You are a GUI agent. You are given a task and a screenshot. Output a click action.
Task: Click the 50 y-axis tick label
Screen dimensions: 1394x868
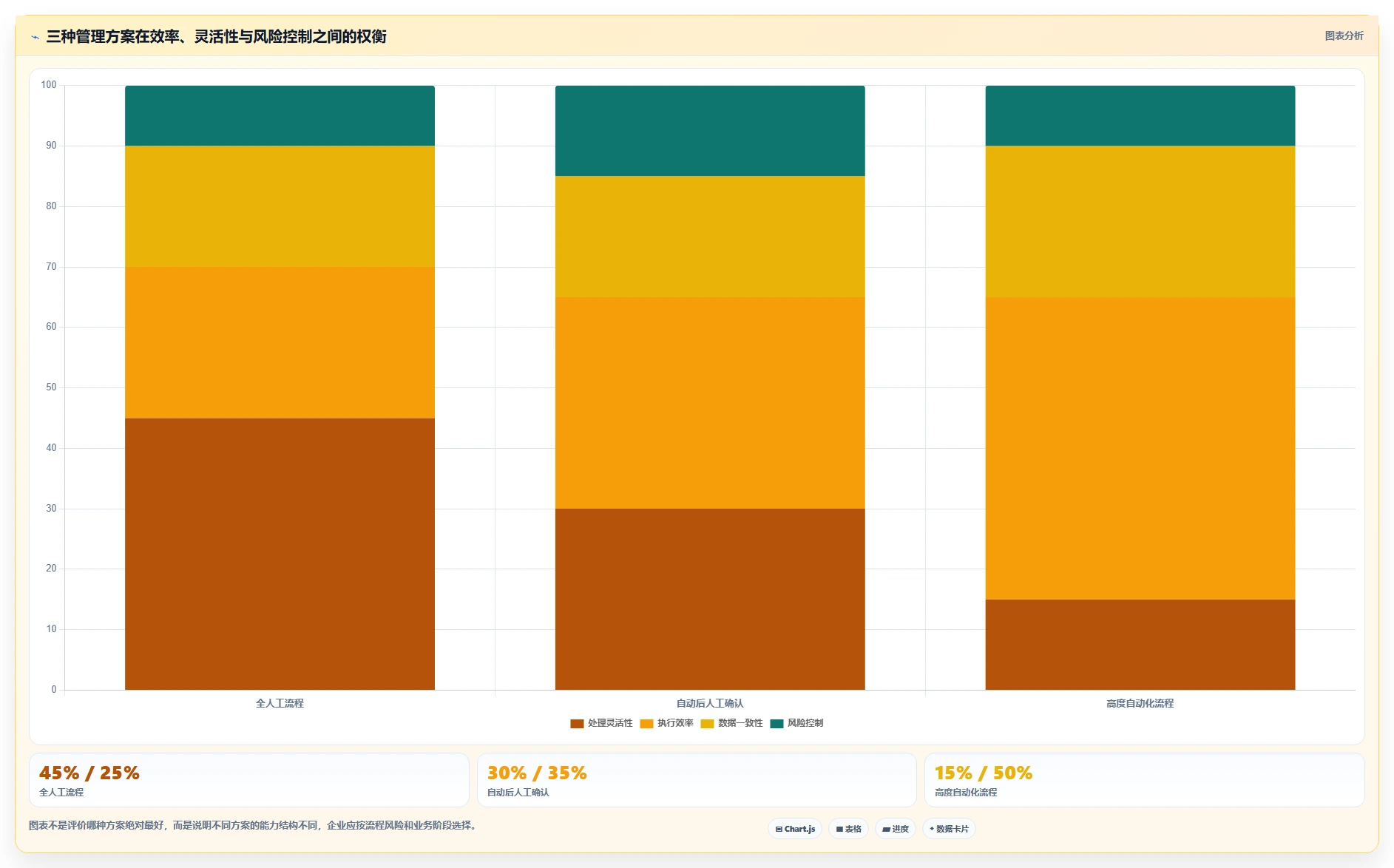point(51,387)
